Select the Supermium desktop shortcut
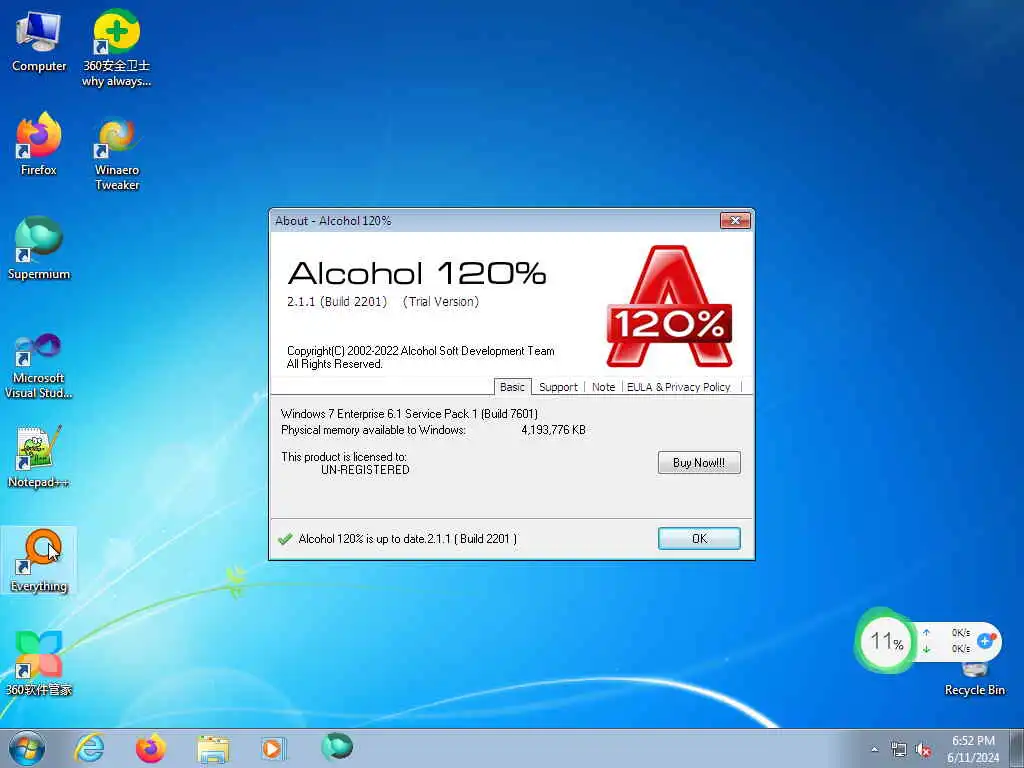This screenshot has width=1024, height=768. pyautogui.click(x=39, y=248)
